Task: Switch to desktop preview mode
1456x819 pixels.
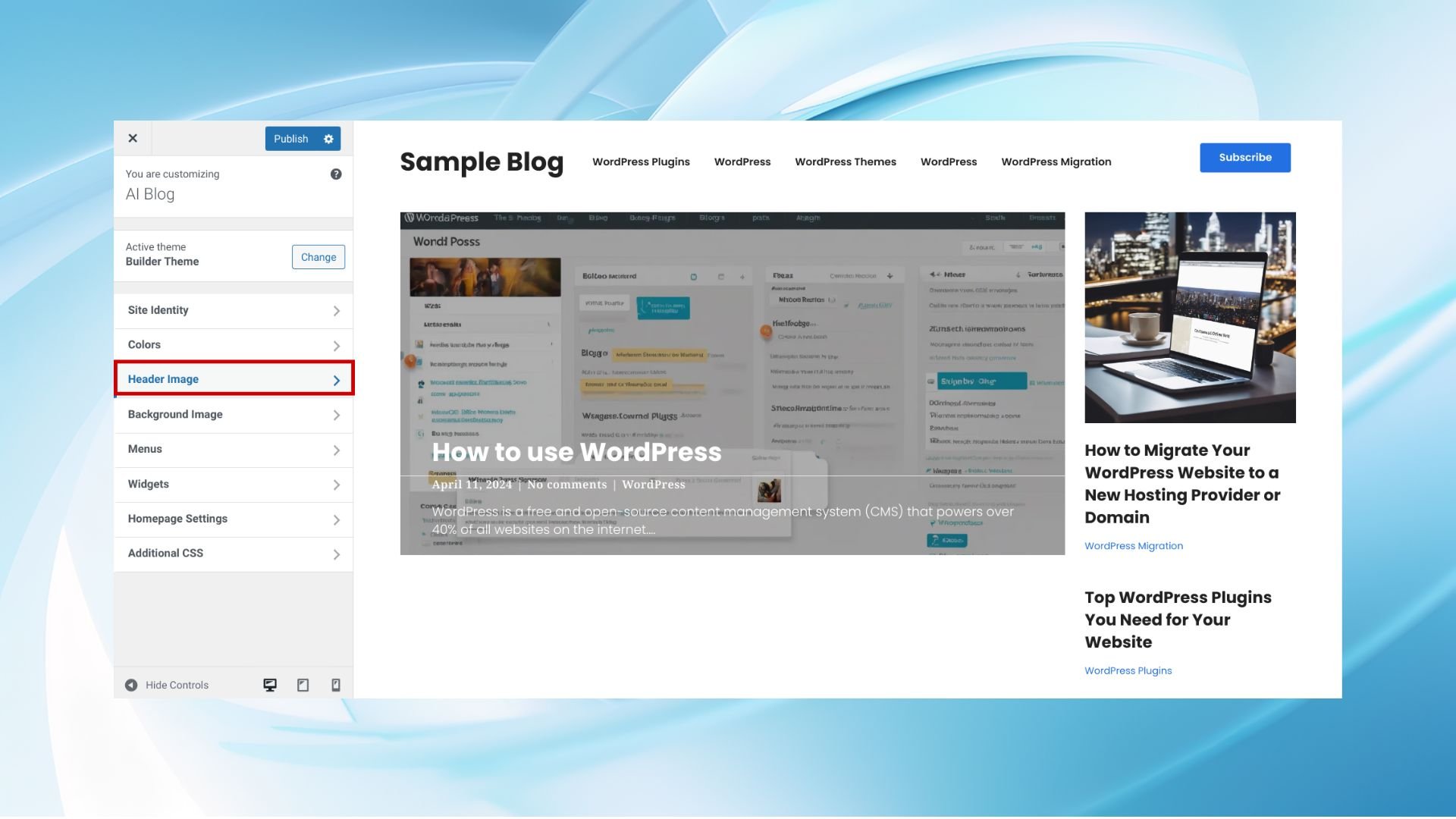Action: (x=270, y=686)
